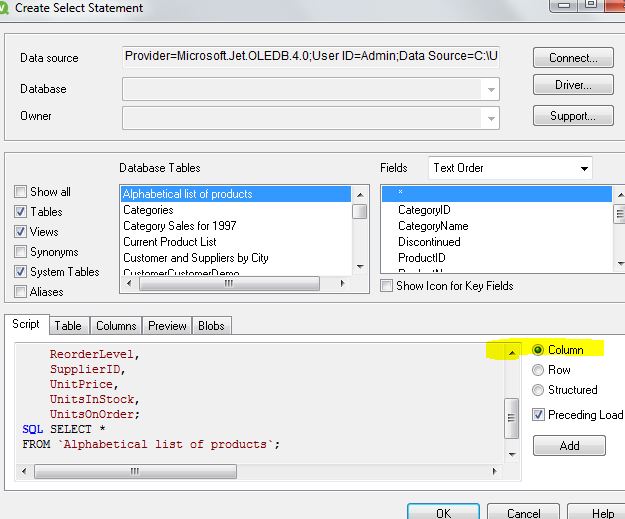Viewport: 625px width, 519px height.
Task: Click the Data source connection string field
Action: click(311, 57)
